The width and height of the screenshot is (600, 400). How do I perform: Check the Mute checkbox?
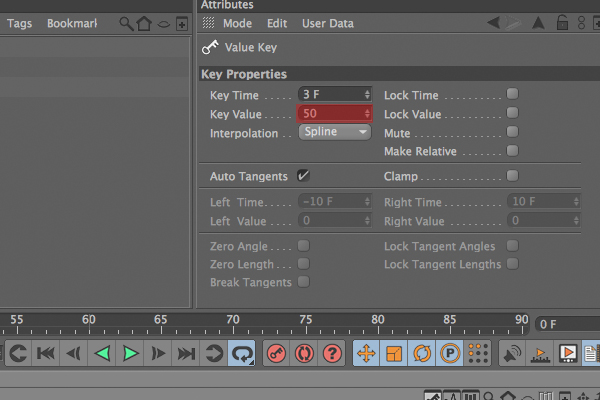pos(512,132)
